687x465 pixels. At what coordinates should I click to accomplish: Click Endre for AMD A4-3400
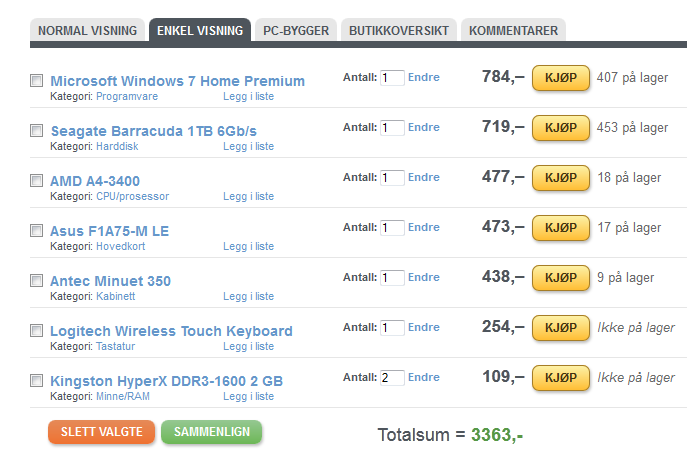[424, 177]
